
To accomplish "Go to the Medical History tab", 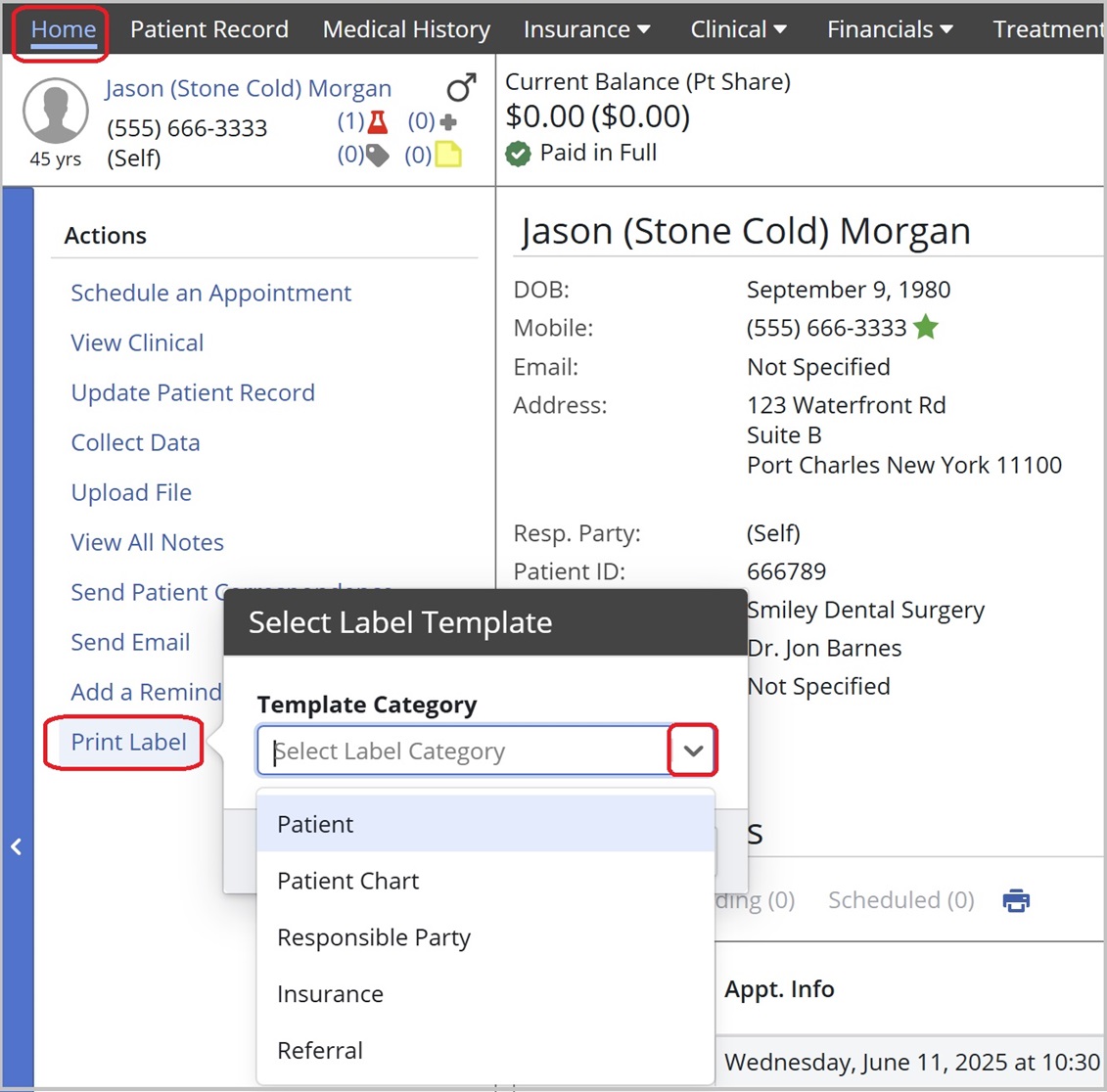I will pos(406,29).
